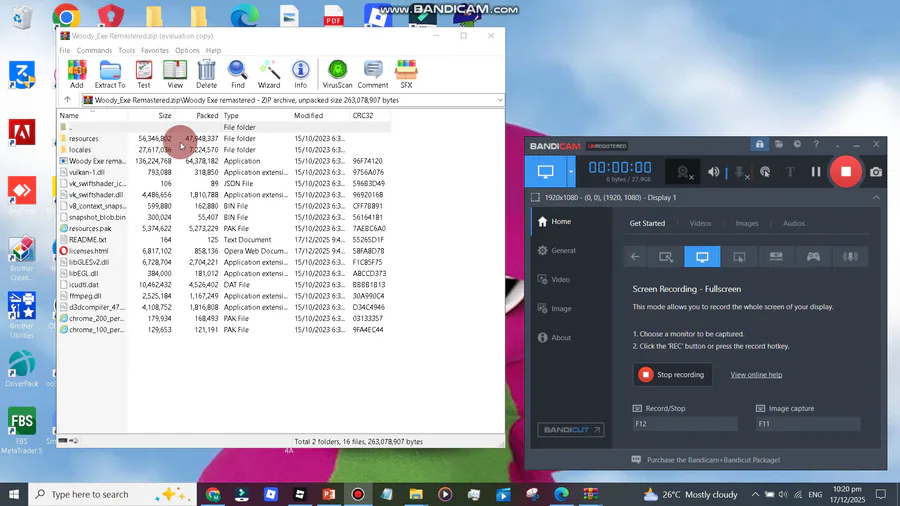Toggle the Bandicam webcam overlay icon

point(684,172)
